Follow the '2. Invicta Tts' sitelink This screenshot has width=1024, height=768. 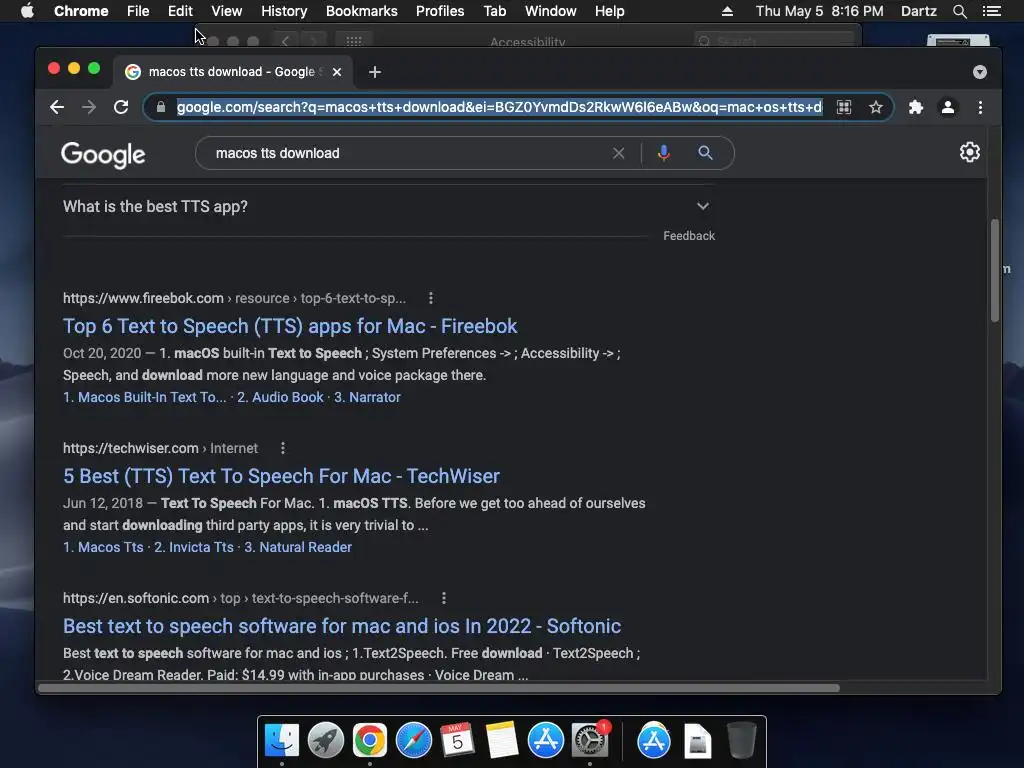point(193,547)
